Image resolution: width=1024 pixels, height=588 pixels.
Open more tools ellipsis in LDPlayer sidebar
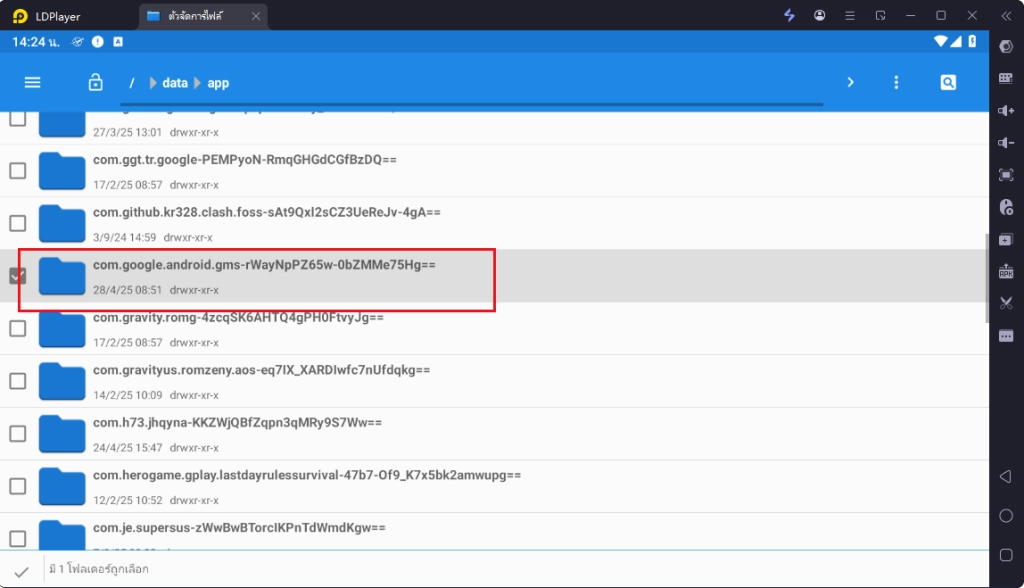pos(1006,336)
